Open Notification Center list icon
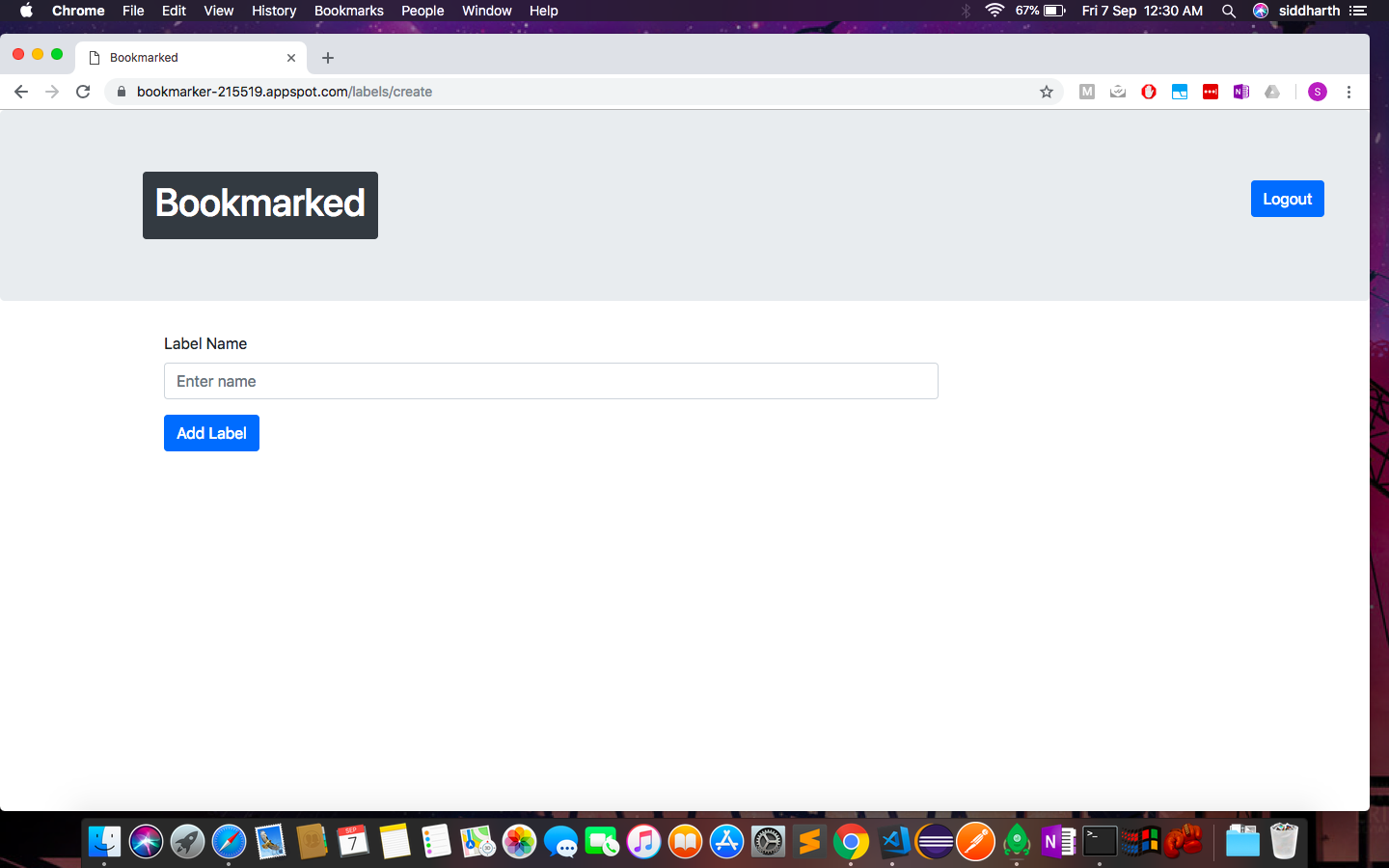 click(x=1358, y=11)
